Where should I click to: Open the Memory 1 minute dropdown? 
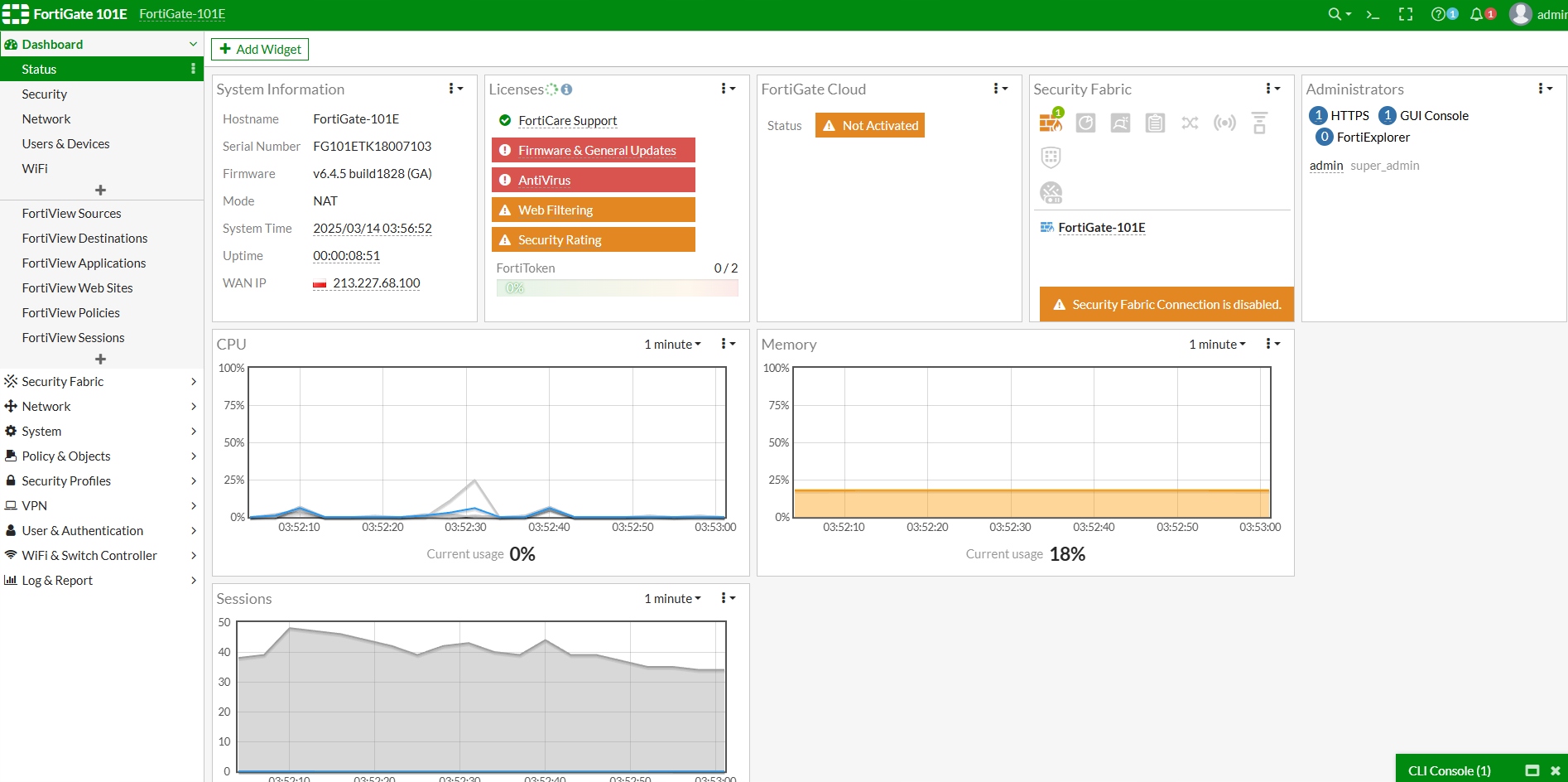tap(1217, 345)
